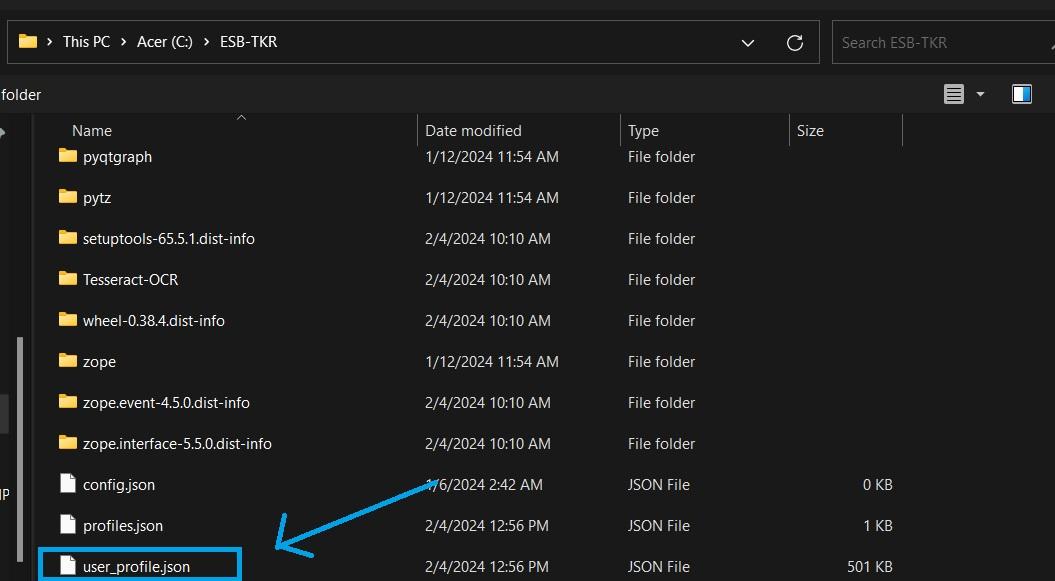Click the Tesseract-OCR folder name
Viewport: 1055px width, 581px height.
pos(131,280)
